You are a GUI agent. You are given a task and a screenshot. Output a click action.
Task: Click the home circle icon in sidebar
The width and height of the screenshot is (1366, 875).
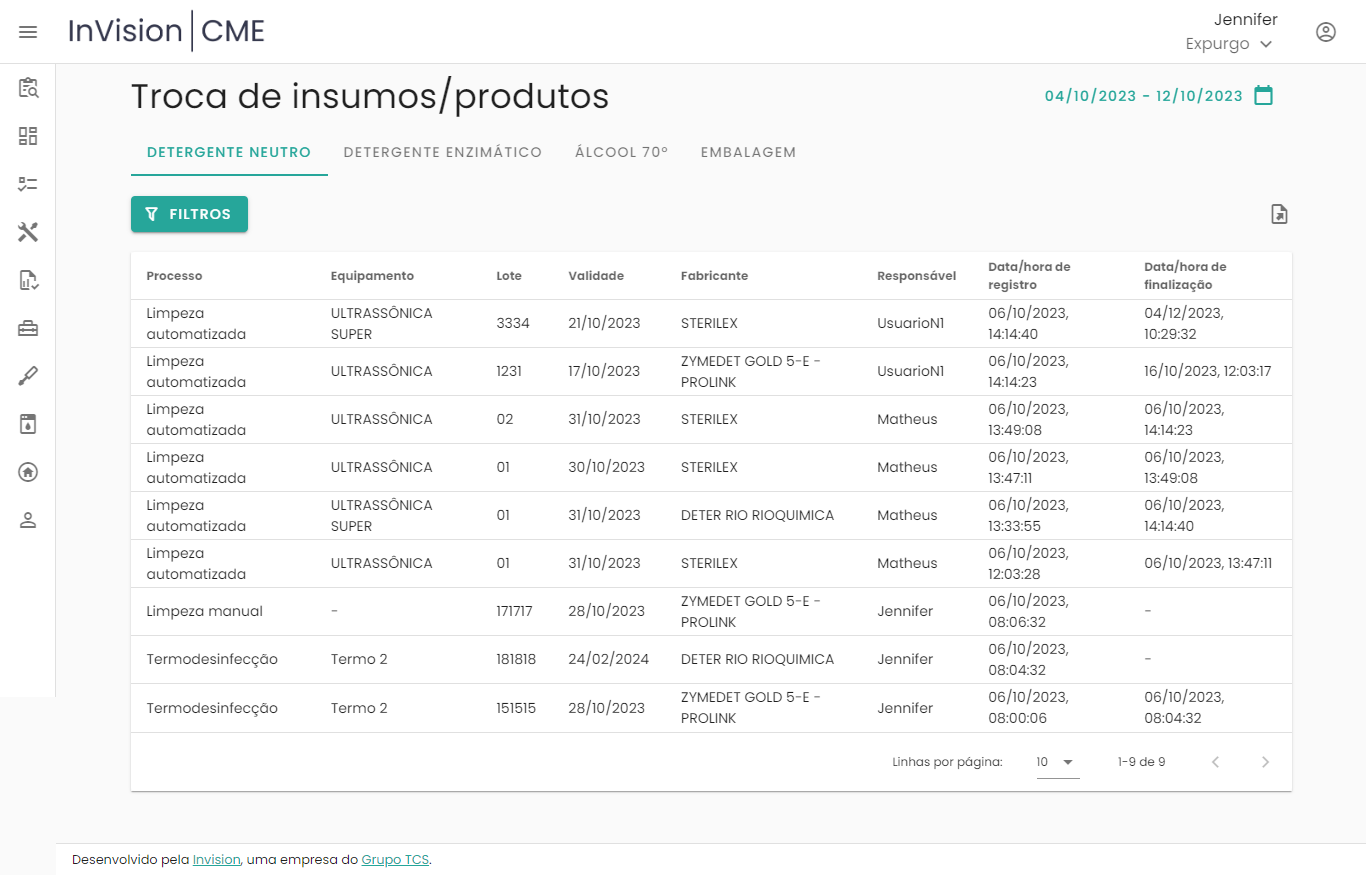click(x=28, y=472)
